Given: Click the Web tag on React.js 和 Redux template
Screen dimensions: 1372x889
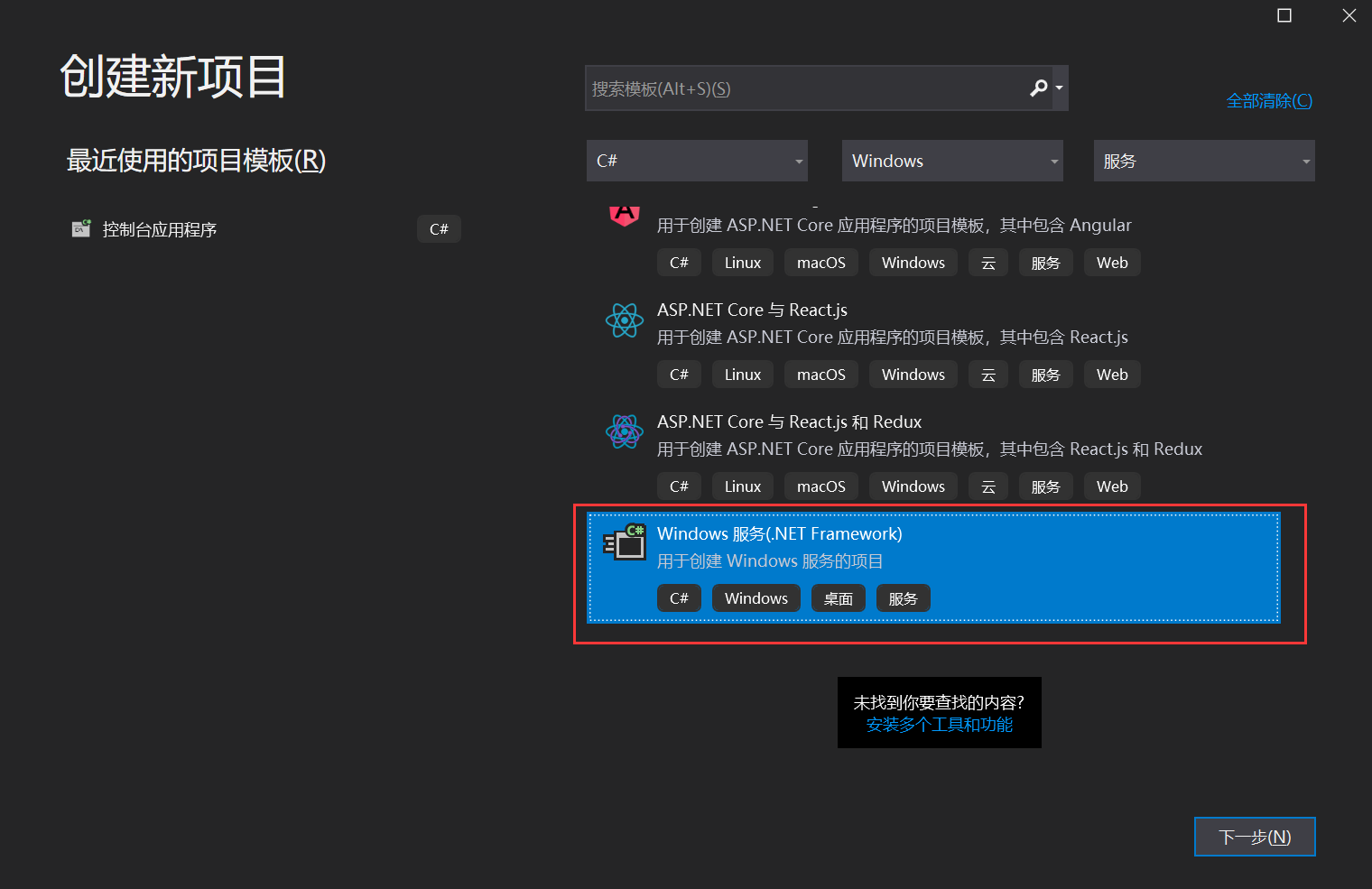Looking at the screenshot, I should 1112,486.
